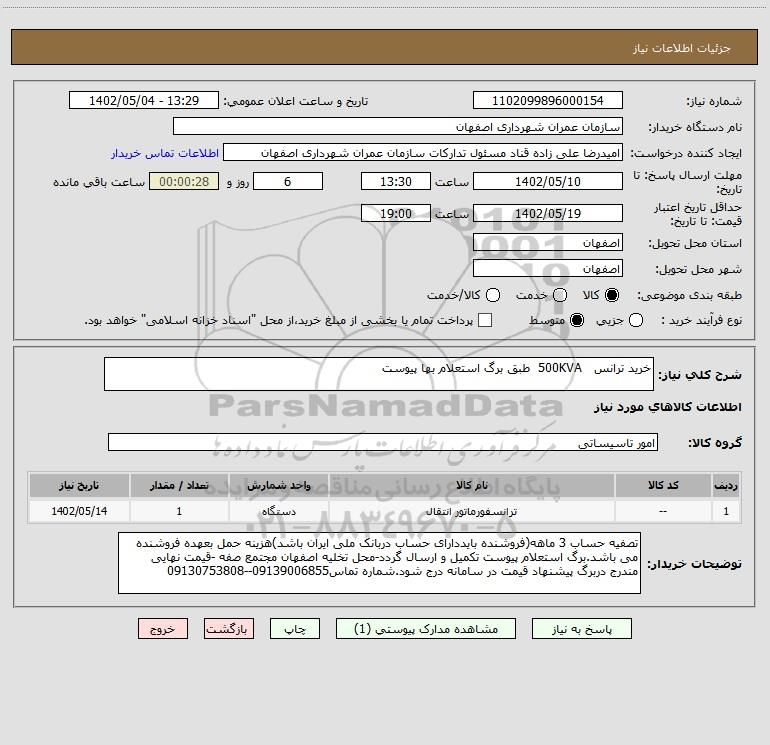Choose the جزیی purchase type option
This screenshot has width=770, height=745.
click(636, 321)
